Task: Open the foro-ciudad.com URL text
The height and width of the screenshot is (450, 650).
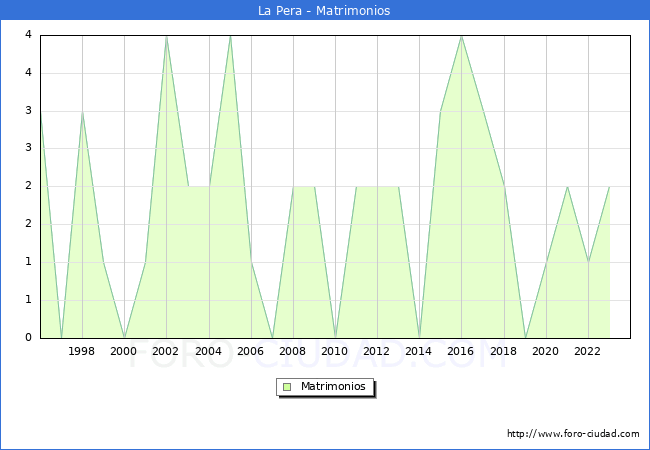Action: click(573, 434)
